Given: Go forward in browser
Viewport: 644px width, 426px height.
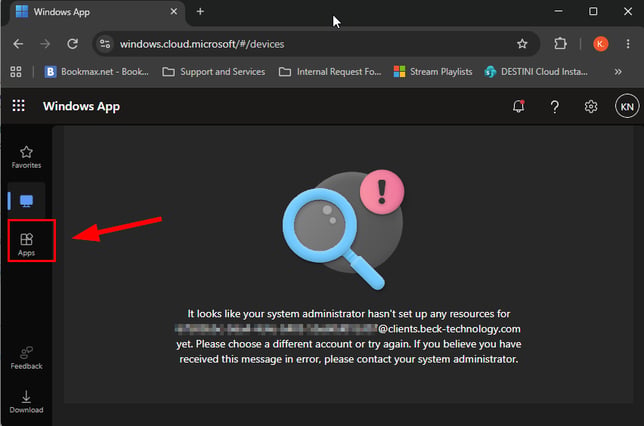Looking at the screenshot, I should pyautogui.click(x=45, y=44).
